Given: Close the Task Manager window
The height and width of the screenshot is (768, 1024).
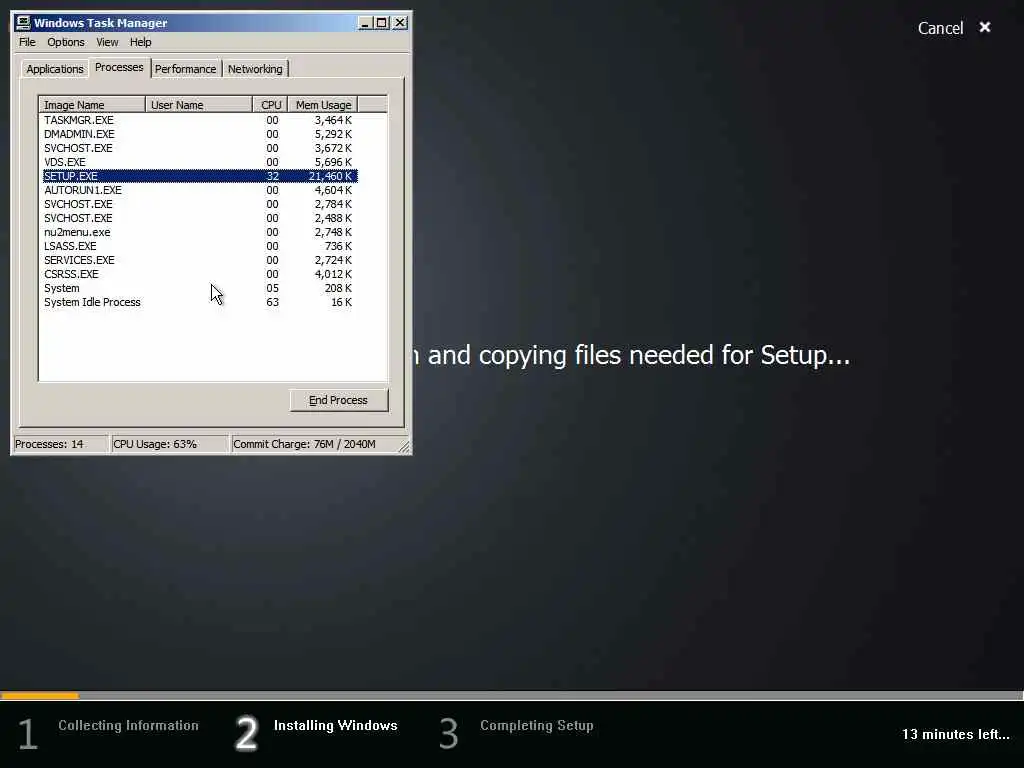Looking at the screenshot, I should pos(400,23).
